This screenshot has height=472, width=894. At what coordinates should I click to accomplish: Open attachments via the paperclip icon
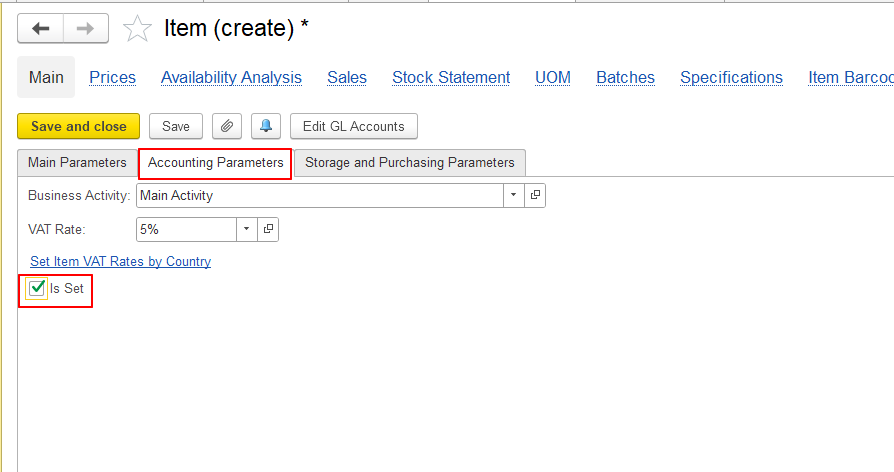[227, 126]
